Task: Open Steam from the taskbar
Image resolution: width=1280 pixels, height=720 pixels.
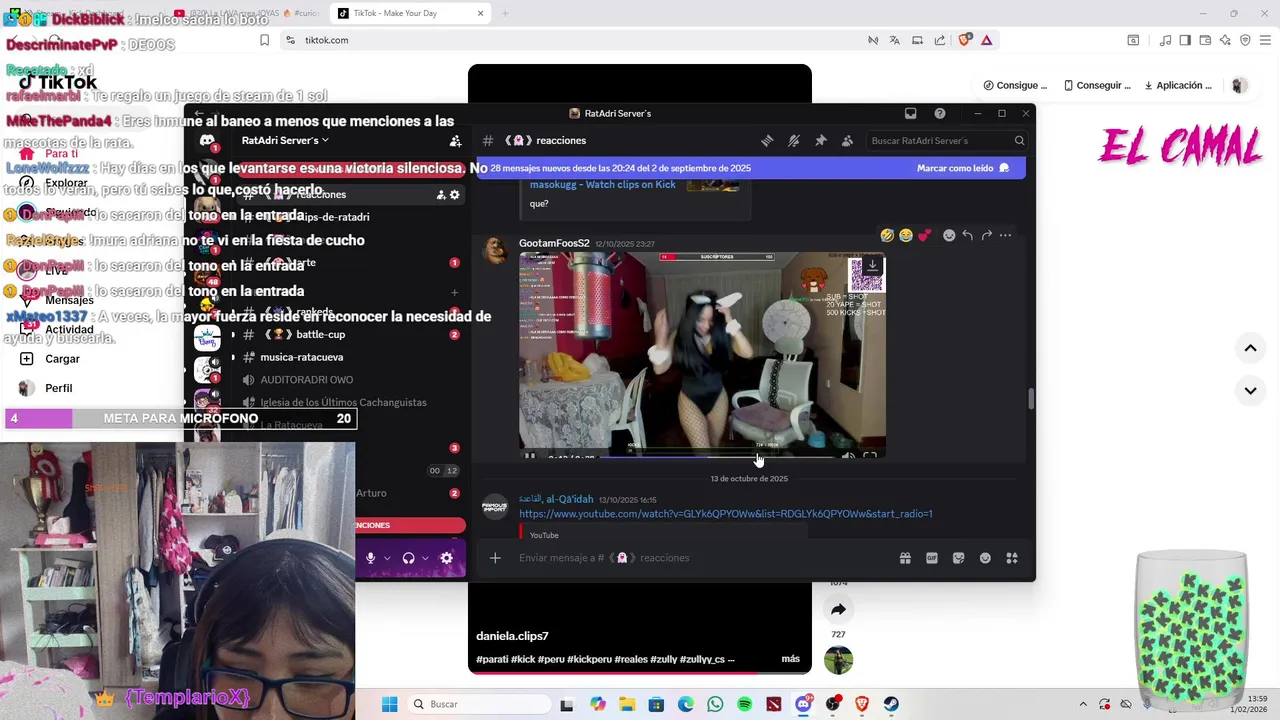Action: [891, 704]
